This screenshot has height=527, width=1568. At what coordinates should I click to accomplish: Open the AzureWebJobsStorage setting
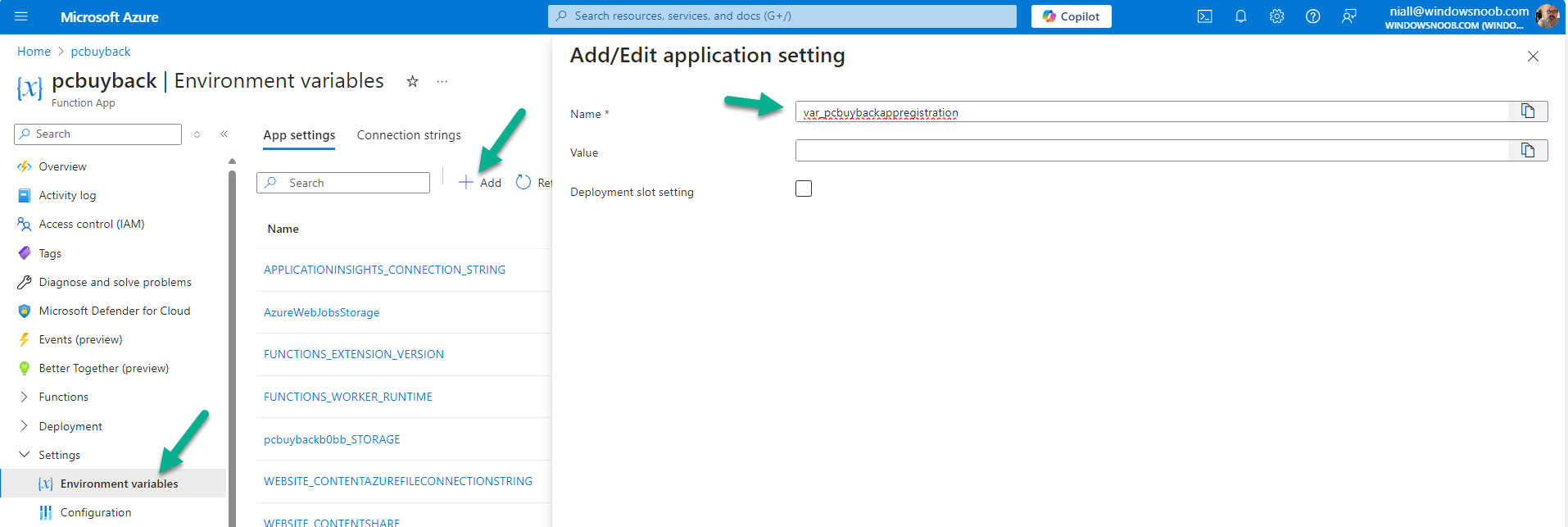(321, 312)
